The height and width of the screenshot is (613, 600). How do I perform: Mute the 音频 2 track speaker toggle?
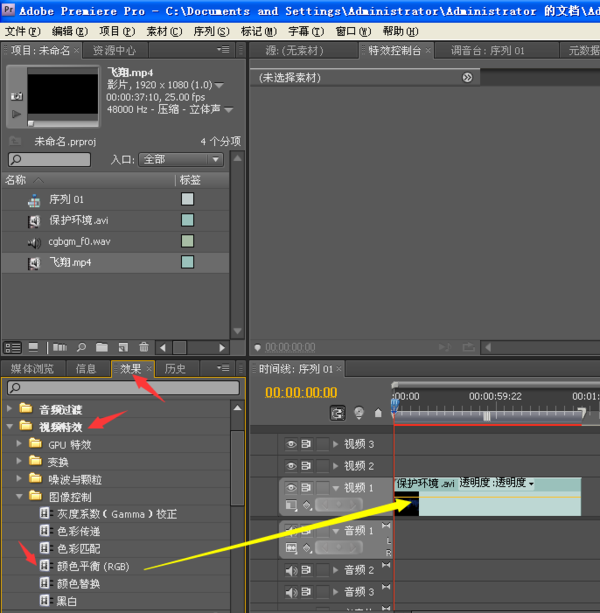point(292,570)
